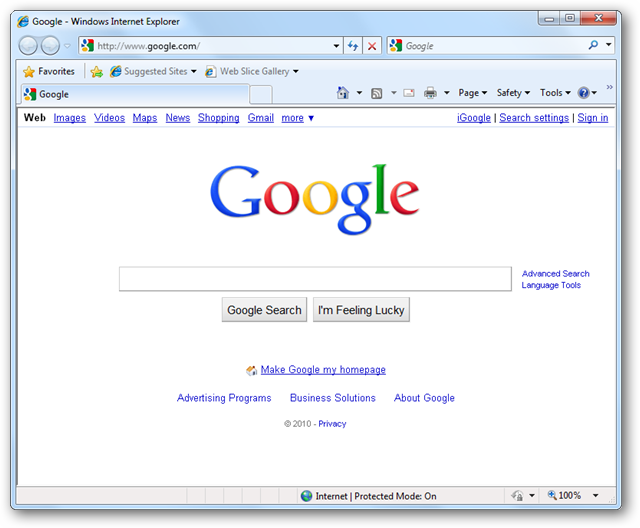Screen dimensions: 640x528
Task: Expand Google's 'more' navigation dropdown
Action: tap(297, 118)
